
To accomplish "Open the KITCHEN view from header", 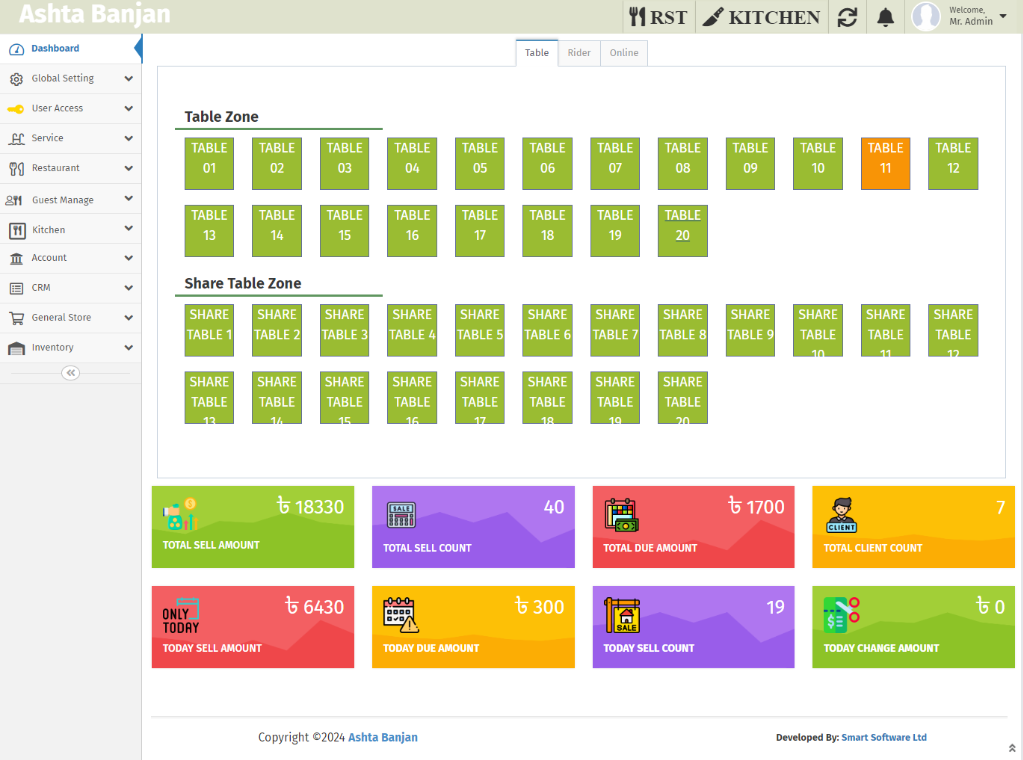I will pyautogui.click(x=761, y=17).
